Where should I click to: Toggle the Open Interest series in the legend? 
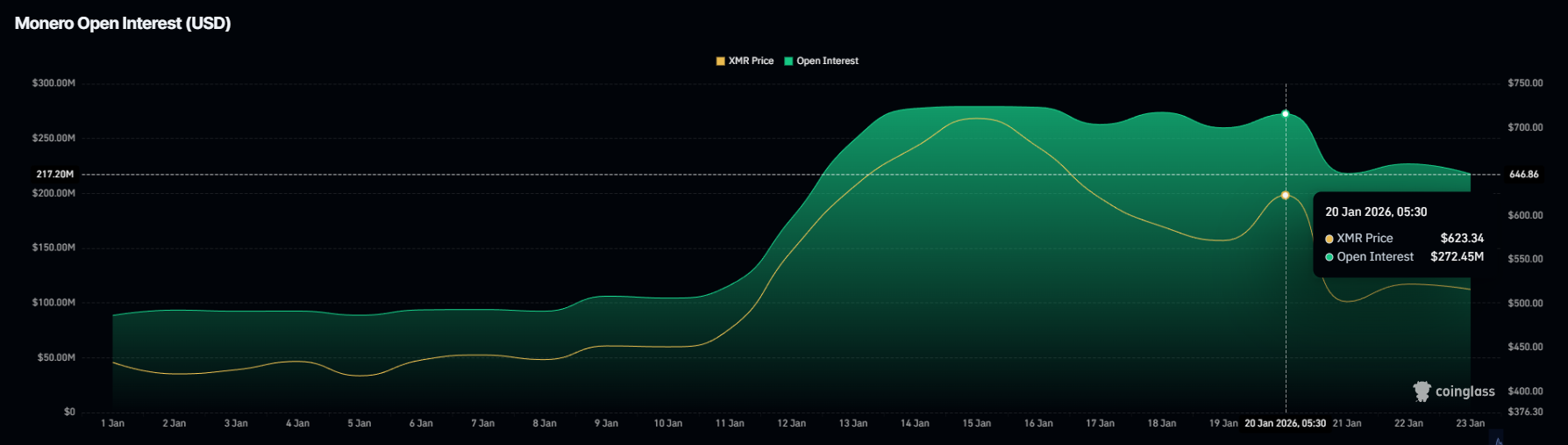tap(827, 61)
